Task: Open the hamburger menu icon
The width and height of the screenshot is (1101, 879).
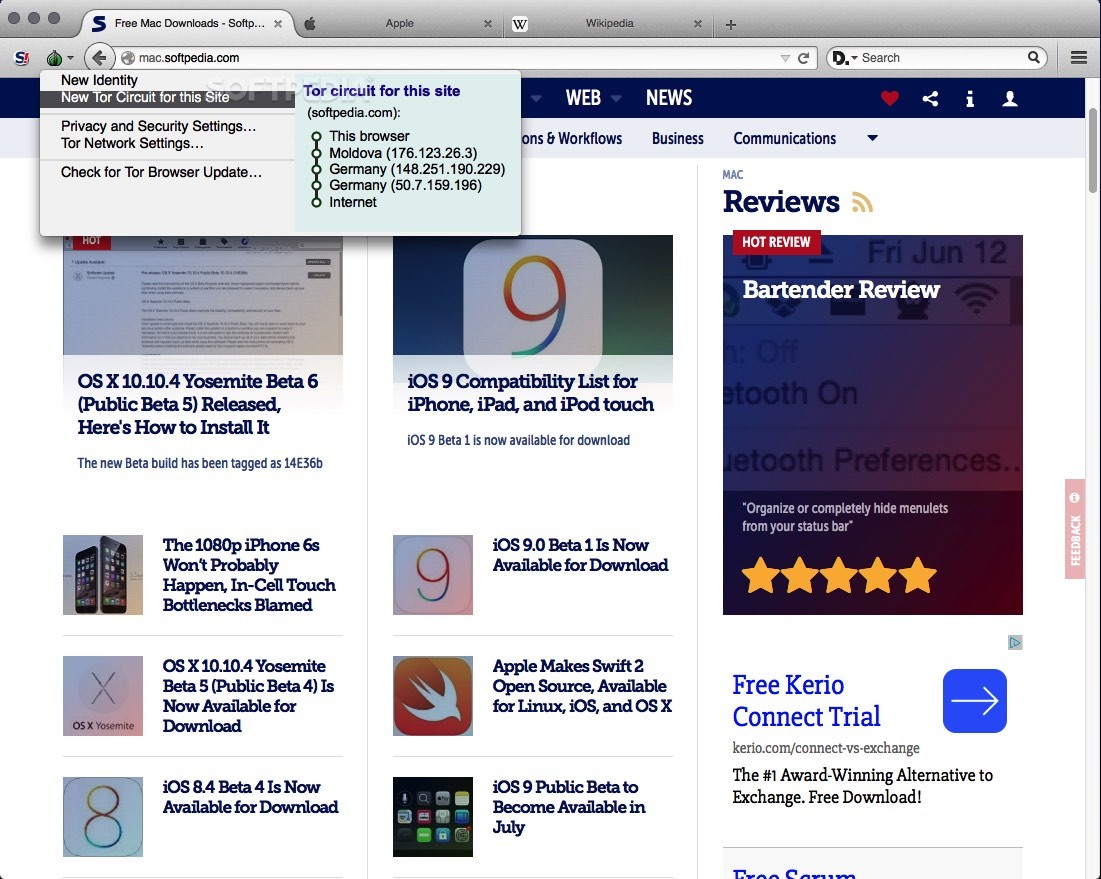Action: (x=1079, y=58)
